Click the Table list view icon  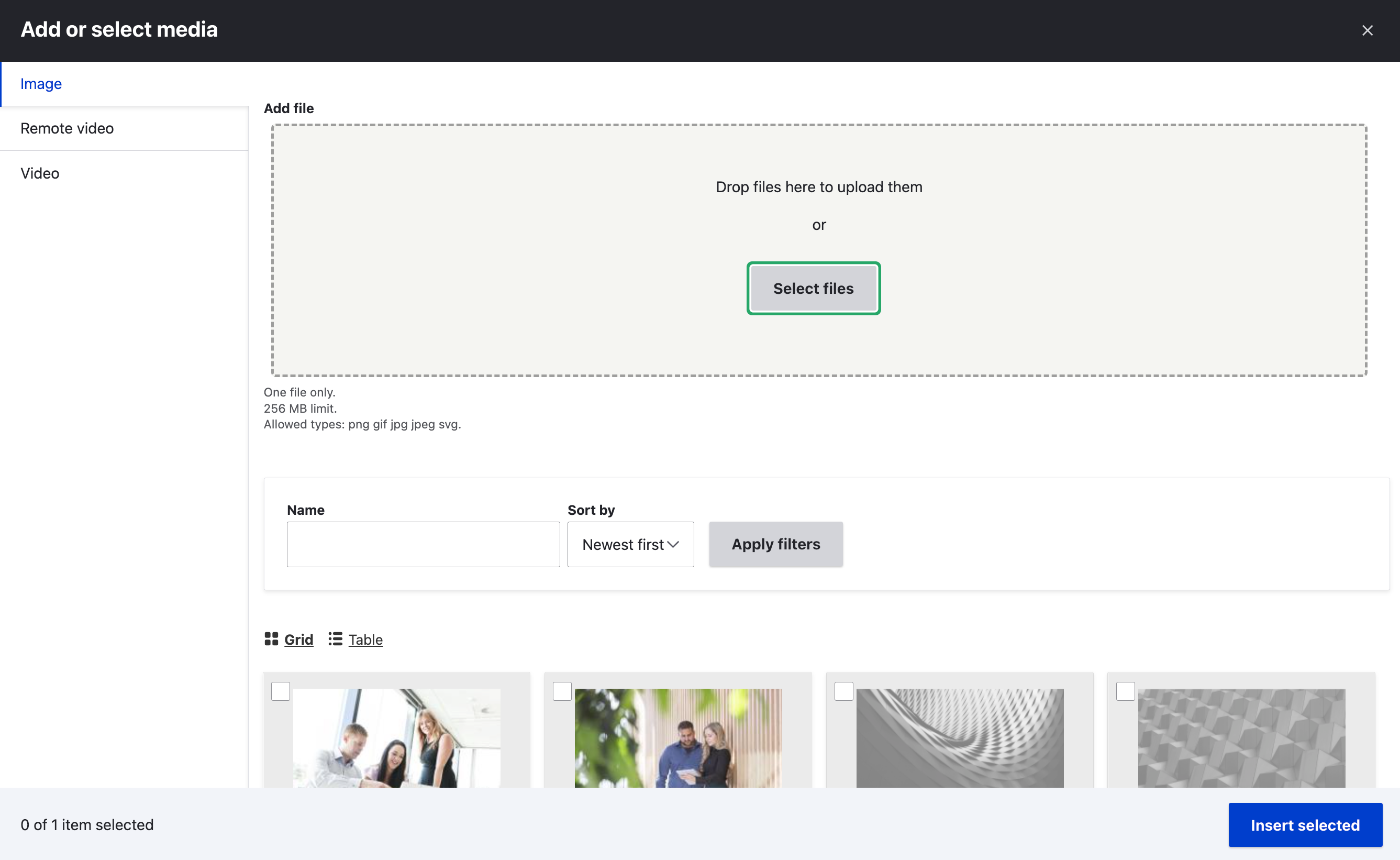point(336,639)
